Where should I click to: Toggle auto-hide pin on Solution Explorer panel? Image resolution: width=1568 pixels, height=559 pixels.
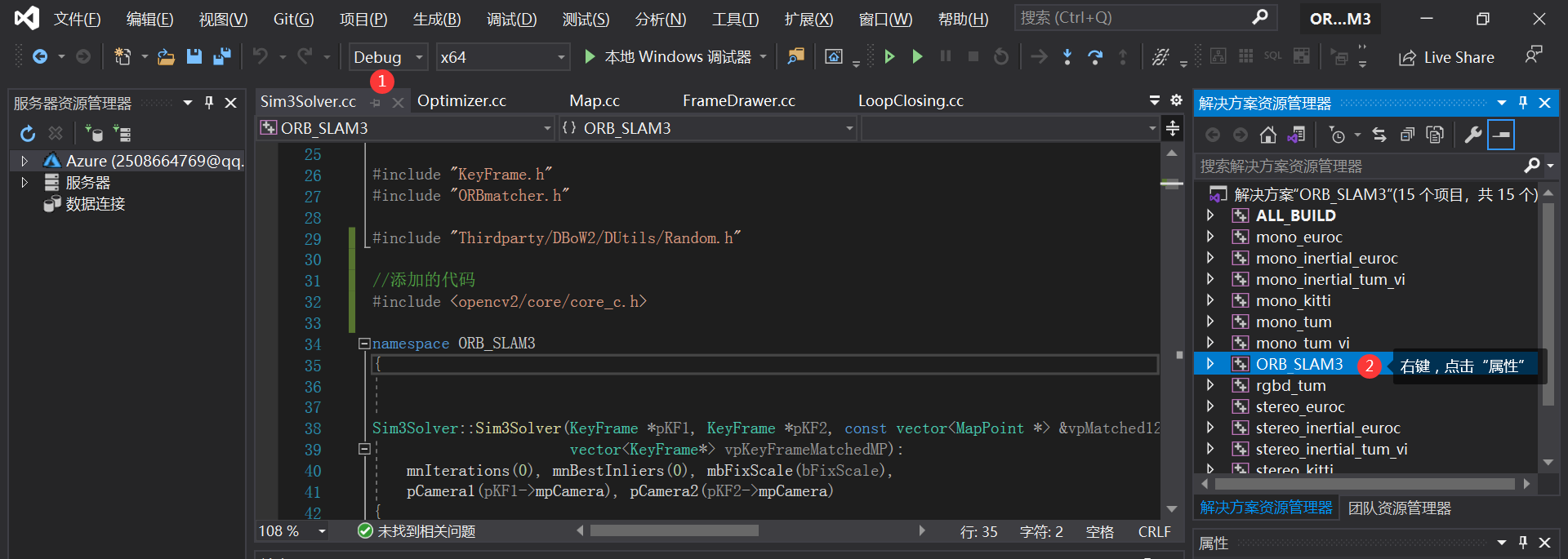click(1523, 103)
